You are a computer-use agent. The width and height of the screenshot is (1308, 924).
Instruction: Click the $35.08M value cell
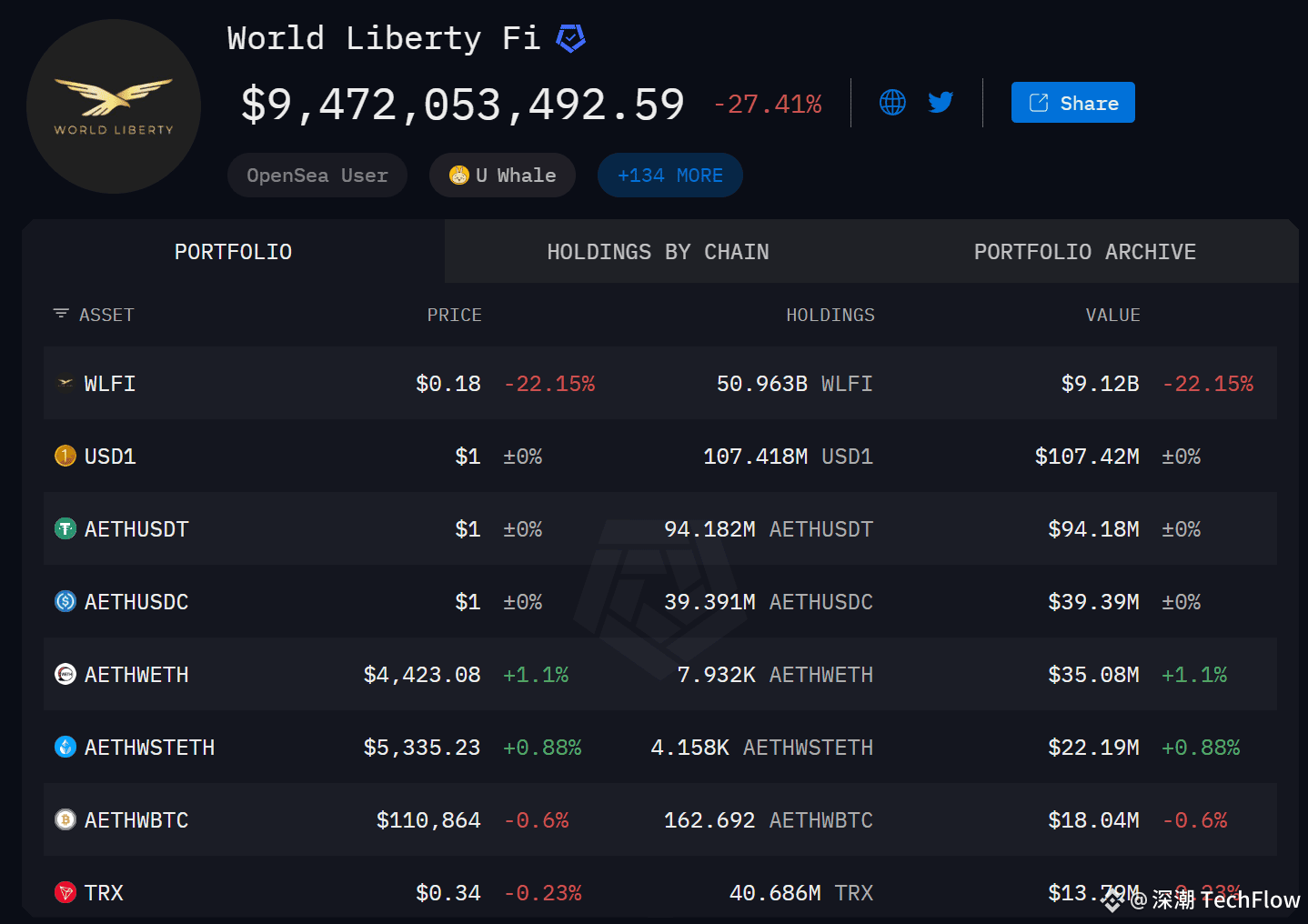coord(1094,675)
